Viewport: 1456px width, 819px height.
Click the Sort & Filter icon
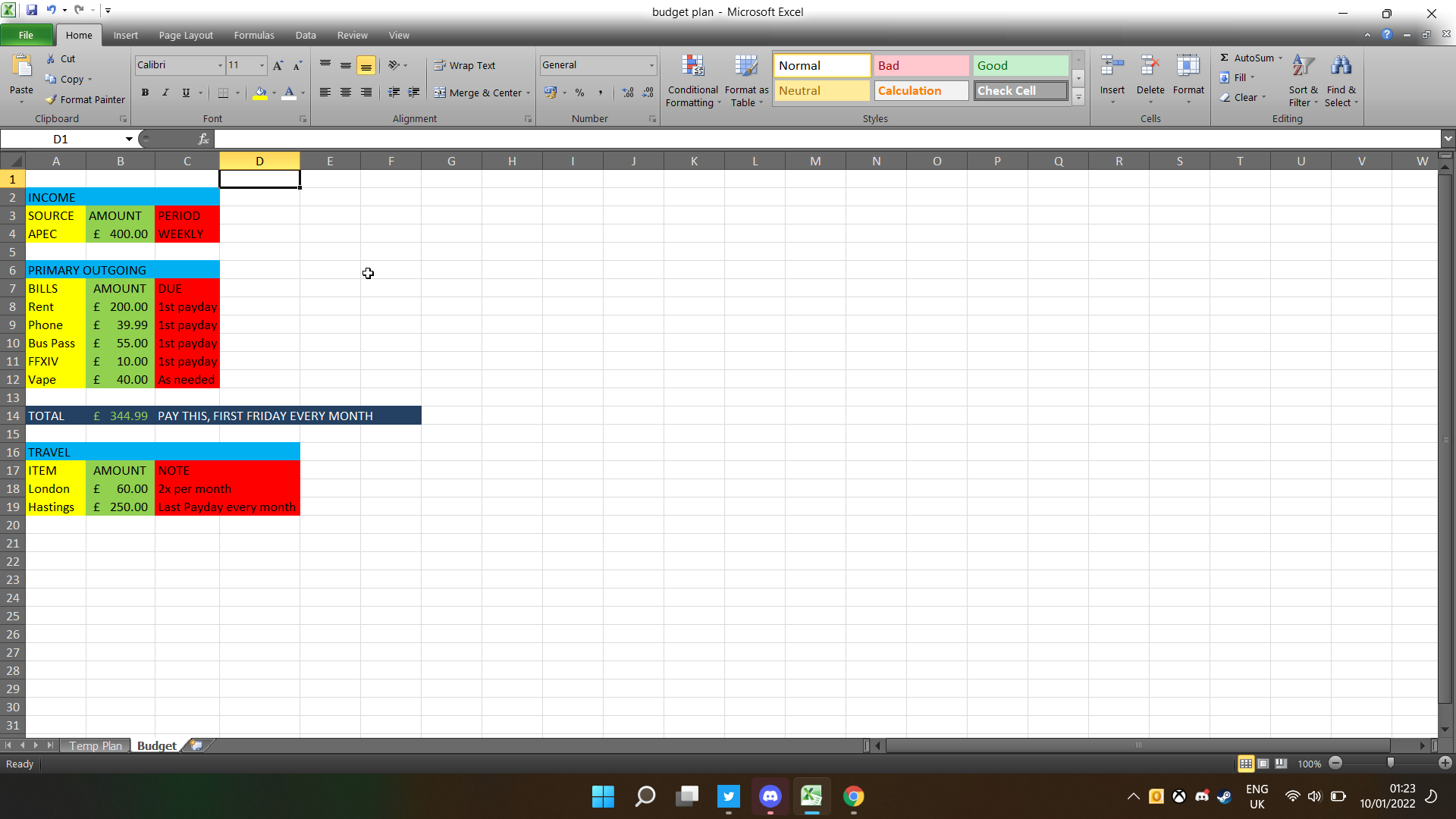point(1303,67)
